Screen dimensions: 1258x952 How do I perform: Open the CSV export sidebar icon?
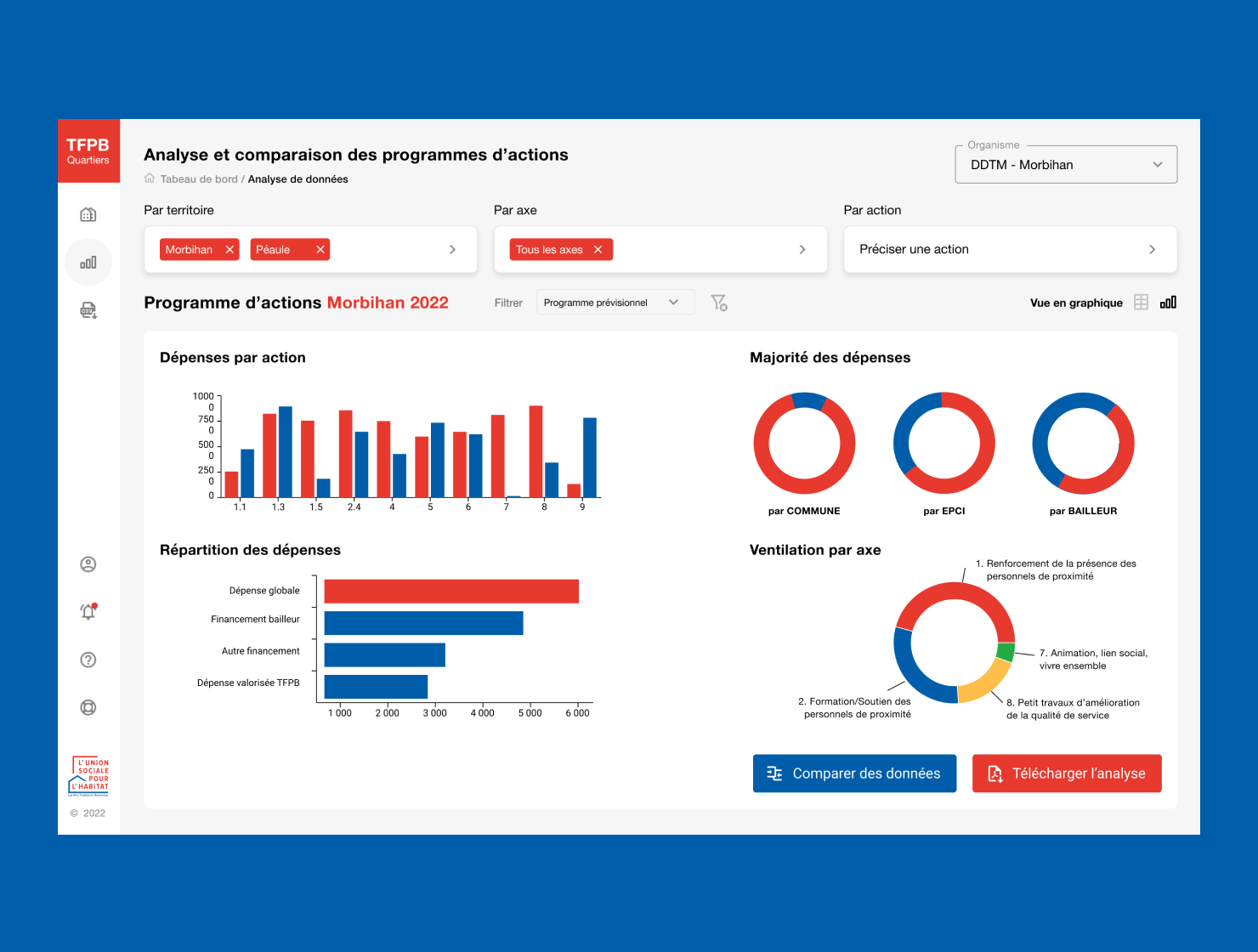pos(88,310)
